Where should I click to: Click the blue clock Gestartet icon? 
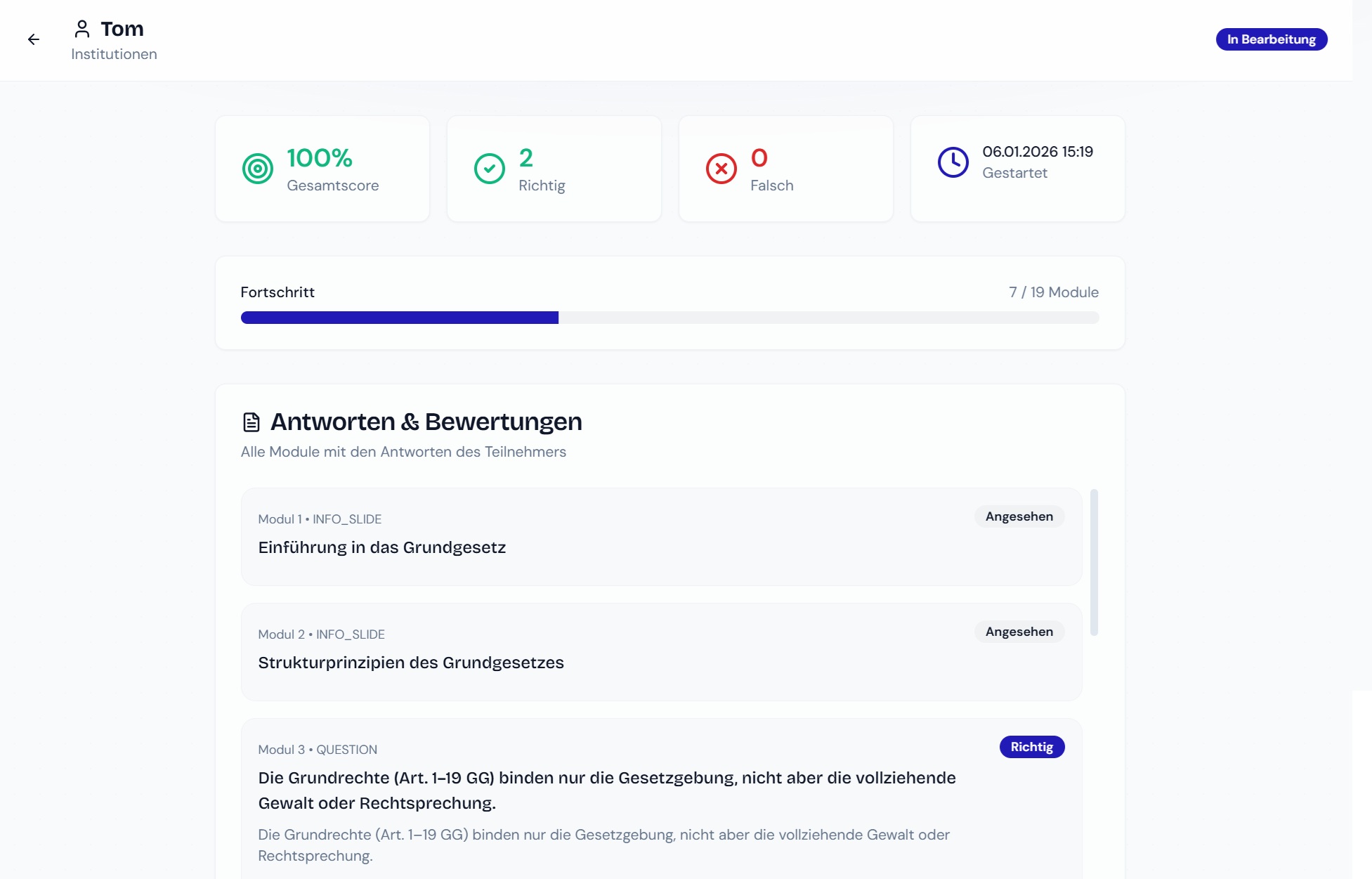tap(953, 162)
